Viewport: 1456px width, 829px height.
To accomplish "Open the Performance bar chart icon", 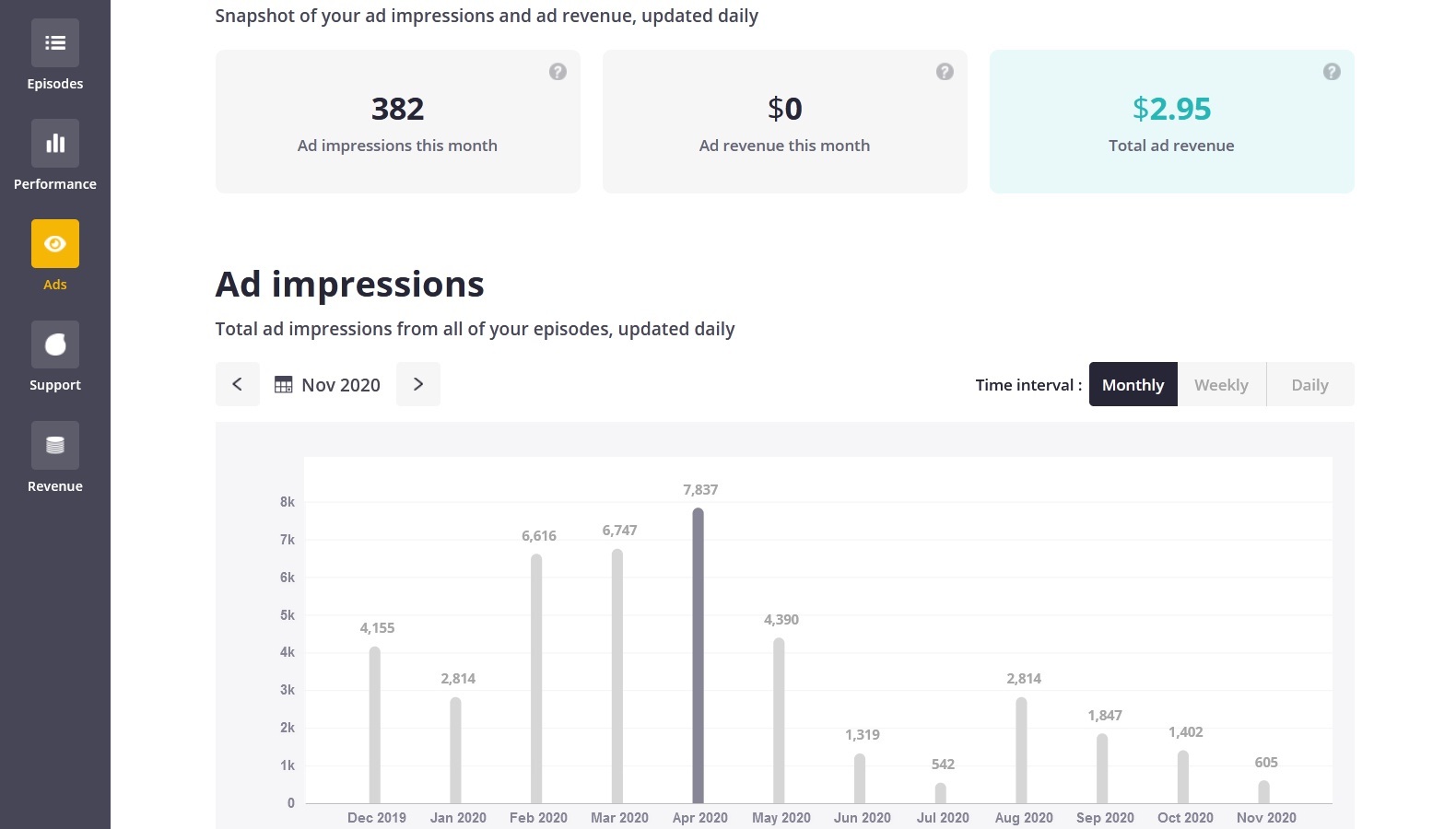I will coord(55,144).
